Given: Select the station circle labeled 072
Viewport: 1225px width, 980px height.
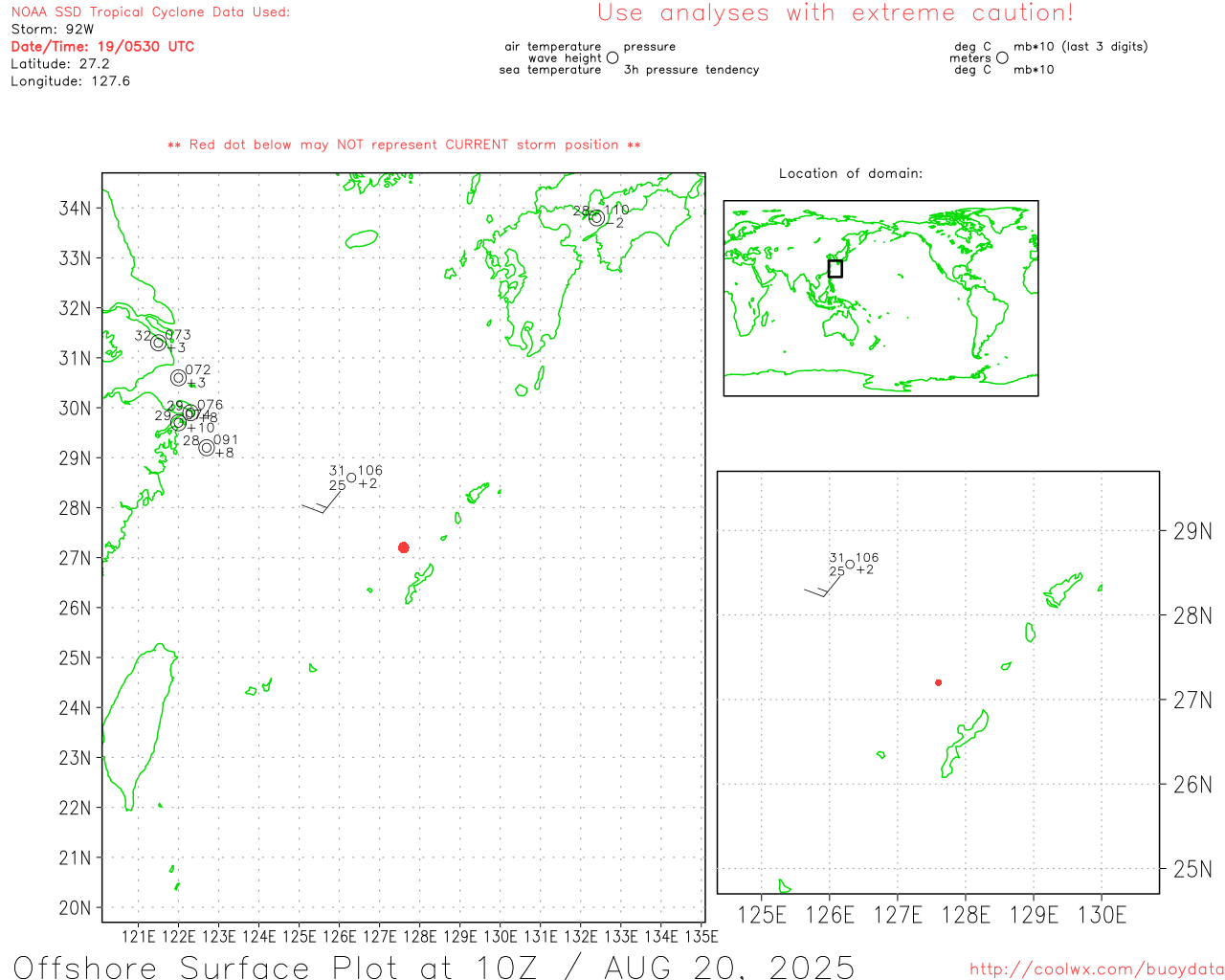Looking at the screenshot, I should 178,377.
